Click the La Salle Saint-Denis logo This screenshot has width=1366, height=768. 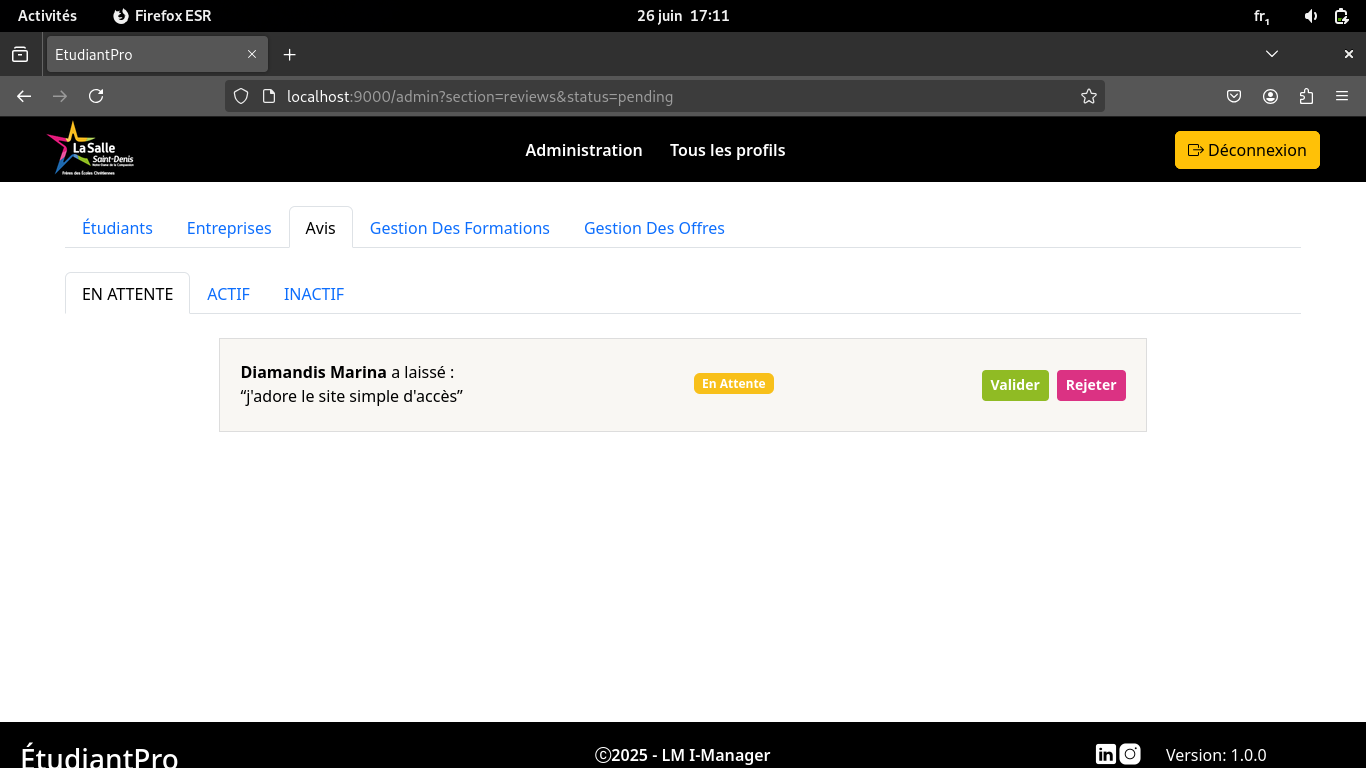pyautogui.click(x=90, y=150)
